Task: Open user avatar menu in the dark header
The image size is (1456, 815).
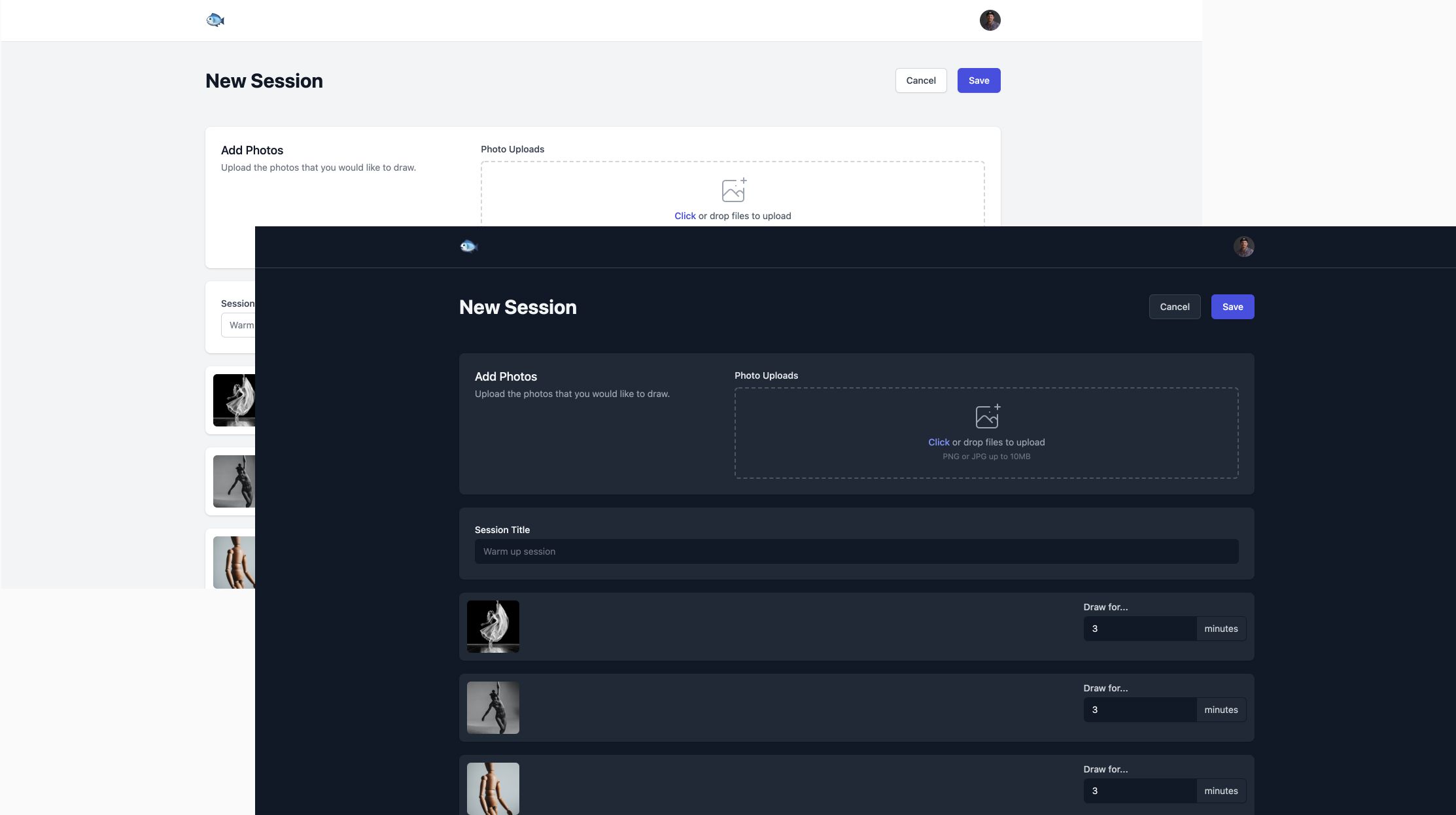Action: coord(1243,247)
